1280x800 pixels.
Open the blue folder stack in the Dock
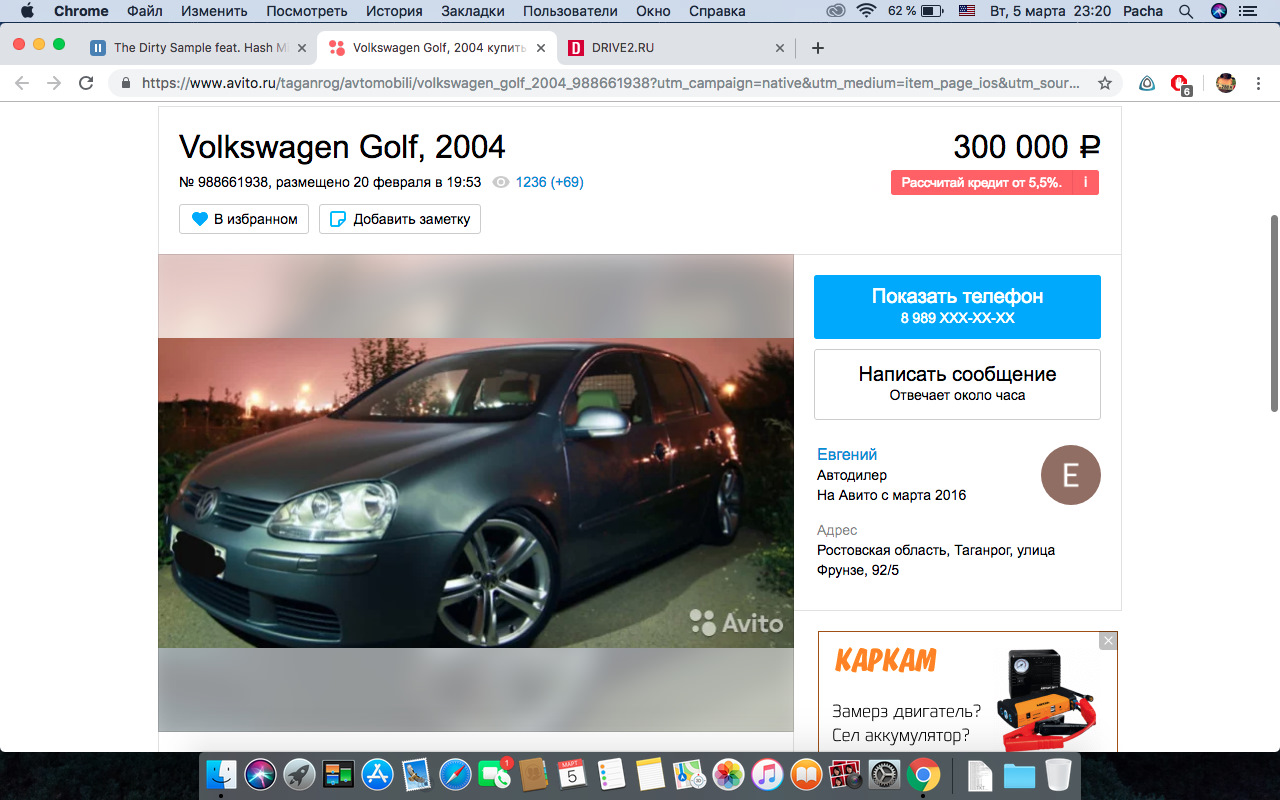click(x=1019, y=774)
